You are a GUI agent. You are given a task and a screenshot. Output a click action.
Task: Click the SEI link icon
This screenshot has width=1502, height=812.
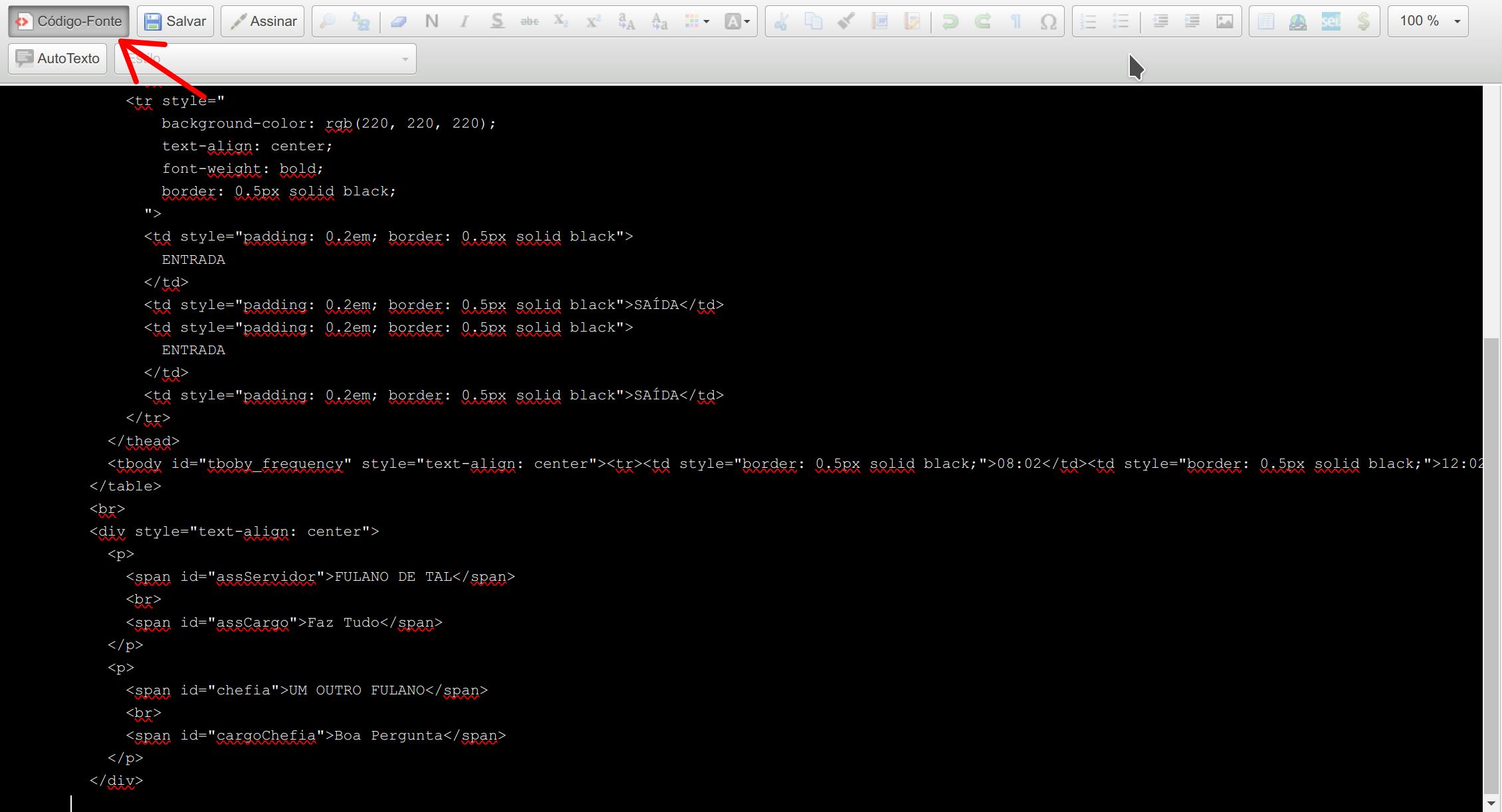tap(1331, 21)
